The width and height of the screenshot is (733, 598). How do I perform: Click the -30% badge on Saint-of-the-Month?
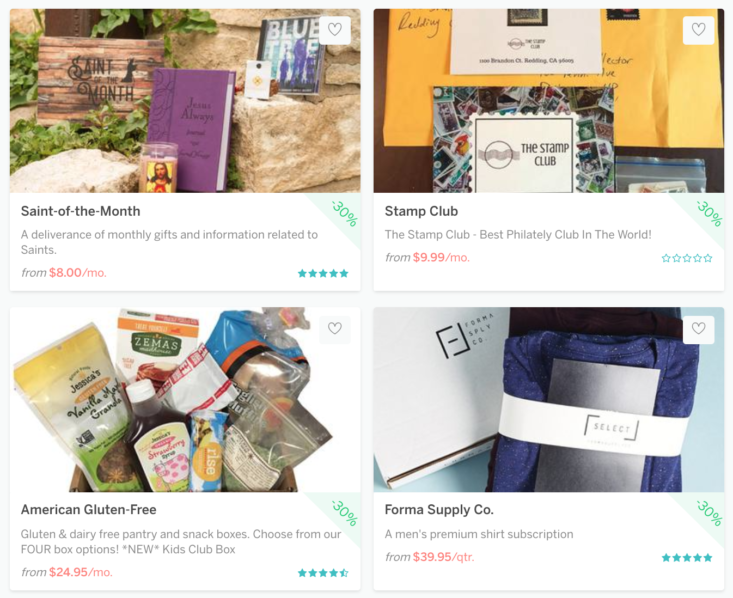345,214
